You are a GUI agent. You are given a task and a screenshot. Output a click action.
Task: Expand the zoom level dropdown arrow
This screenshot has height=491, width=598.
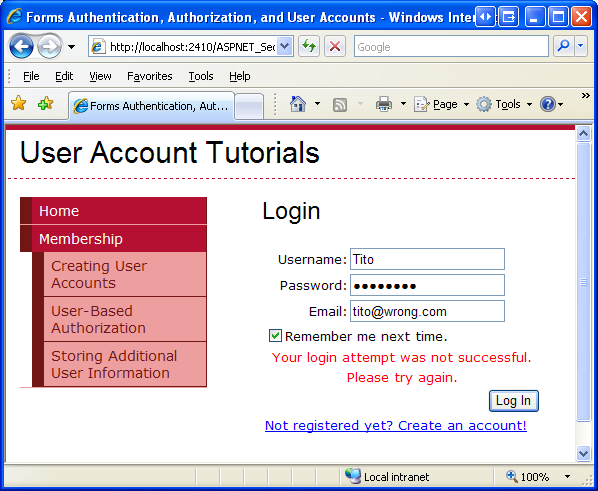[567, 477]
